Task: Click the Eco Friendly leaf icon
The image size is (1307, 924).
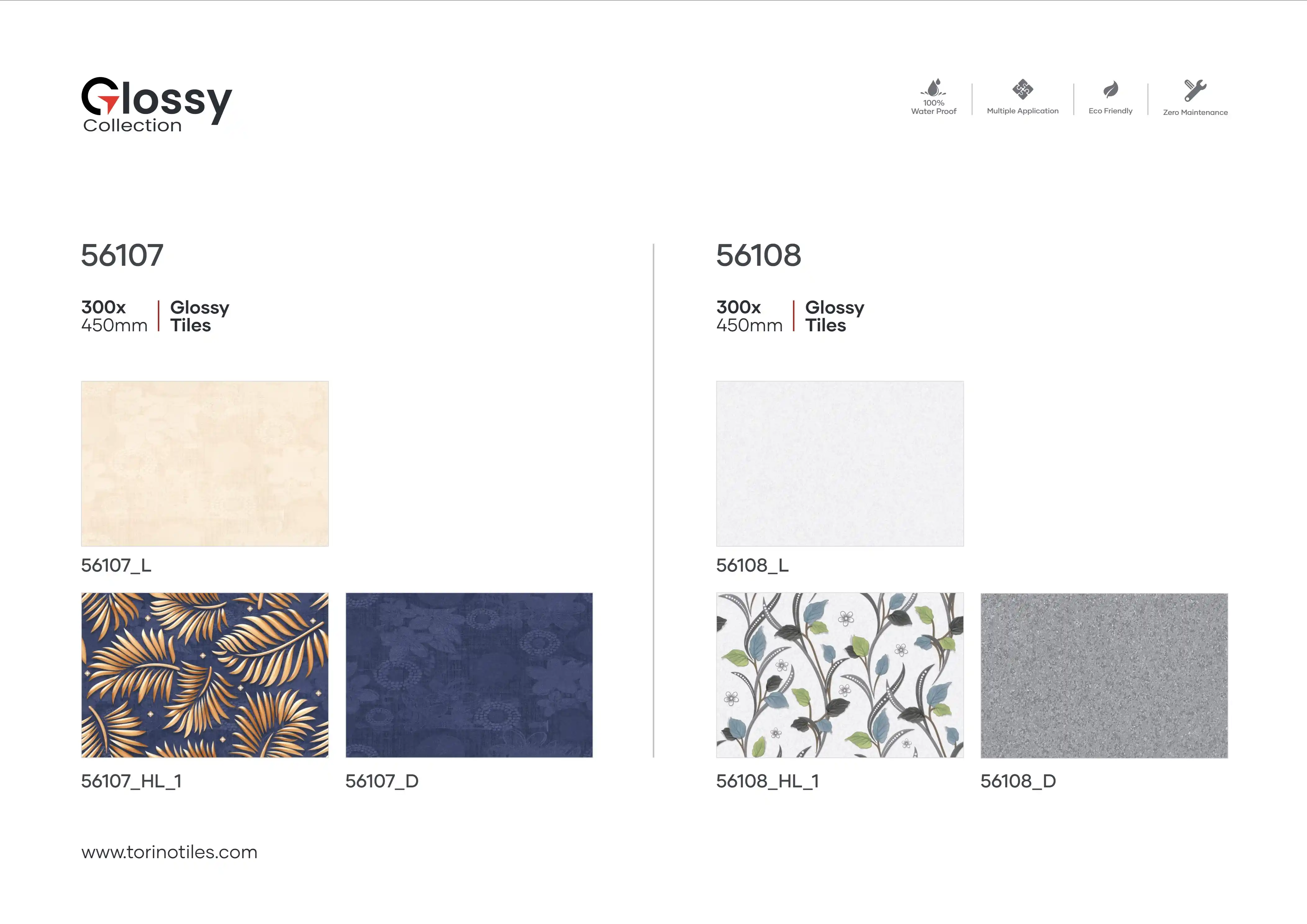Action: (x=1110, y=89)
